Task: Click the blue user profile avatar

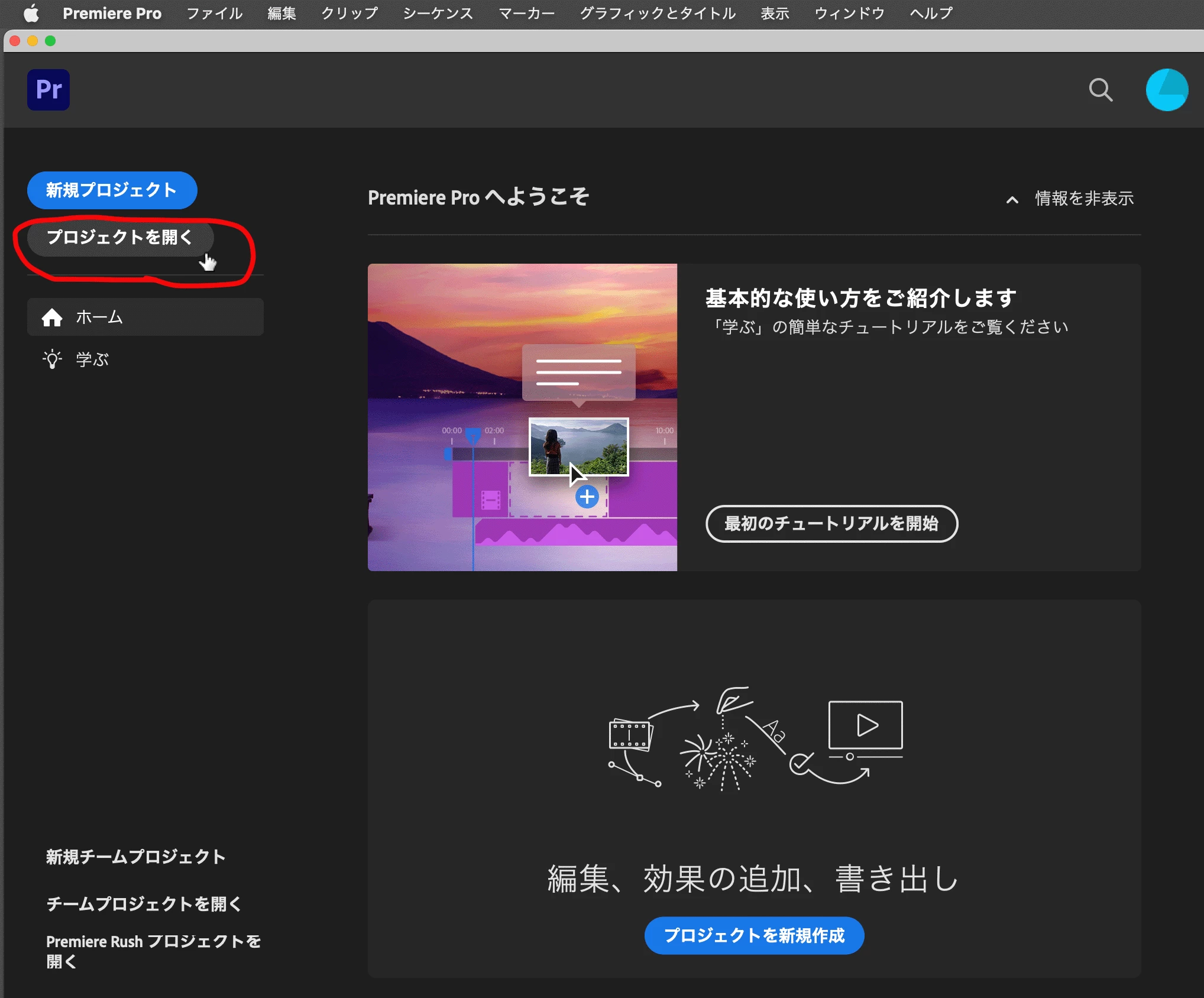Action: [1166, 90]
